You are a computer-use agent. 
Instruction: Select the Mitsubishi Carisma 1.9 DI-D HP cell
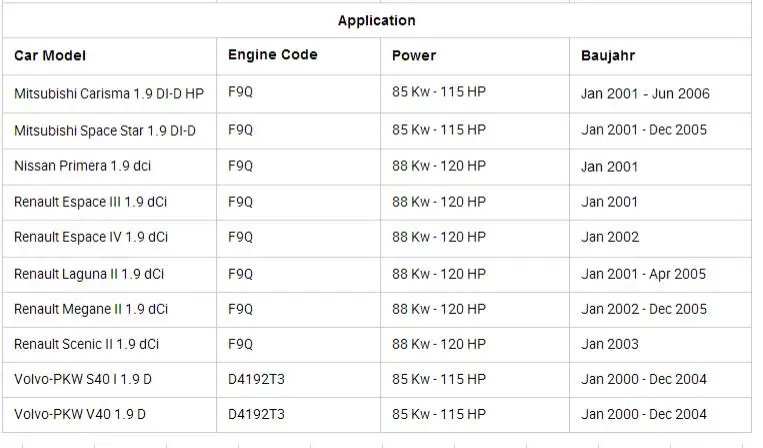(x=109, y=94)
